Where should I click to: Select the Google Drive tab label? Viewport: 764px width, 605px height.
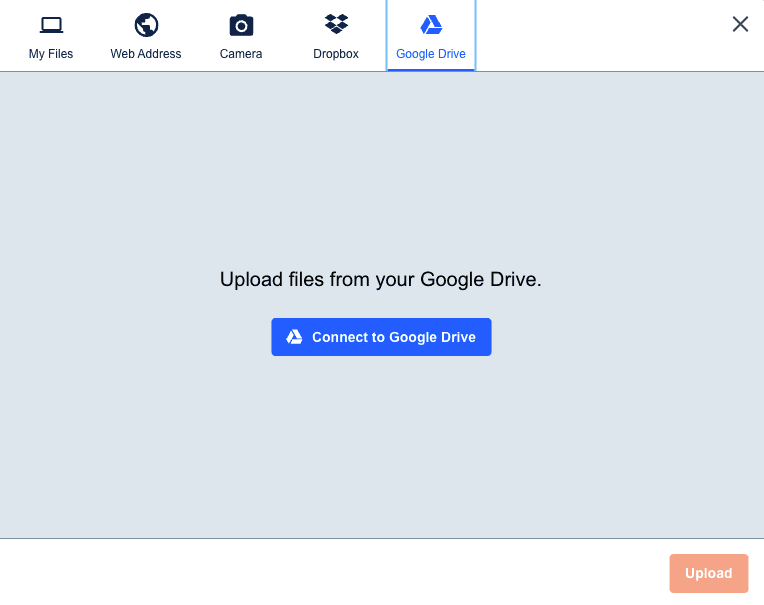point(431,54)
